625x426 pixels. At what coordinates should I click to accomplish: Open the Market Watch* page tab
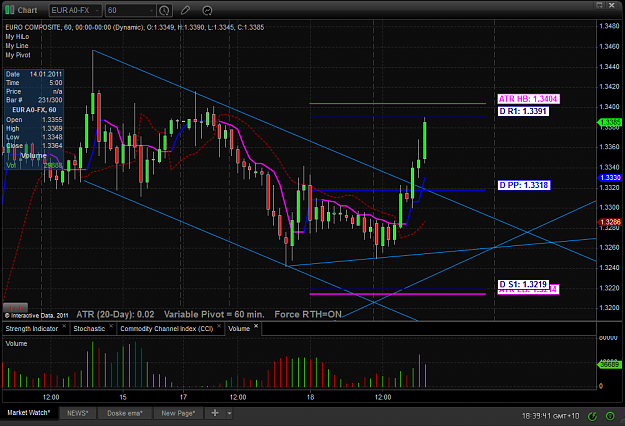click(x=29, y=413)
